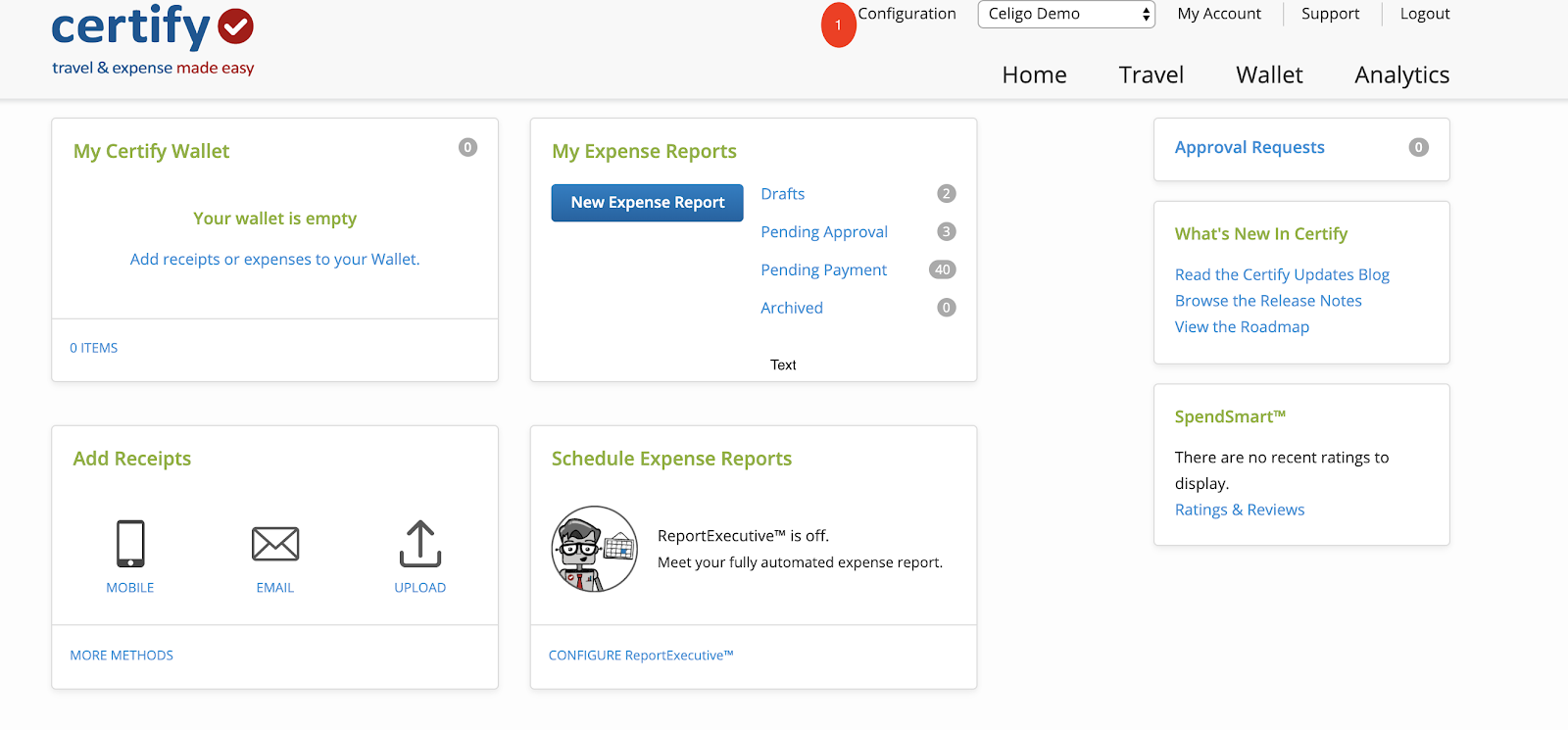Select the Upload arrow receipt icon
Screen dimensions: 1568x730
pyautogui.click(x=420, y=544)
